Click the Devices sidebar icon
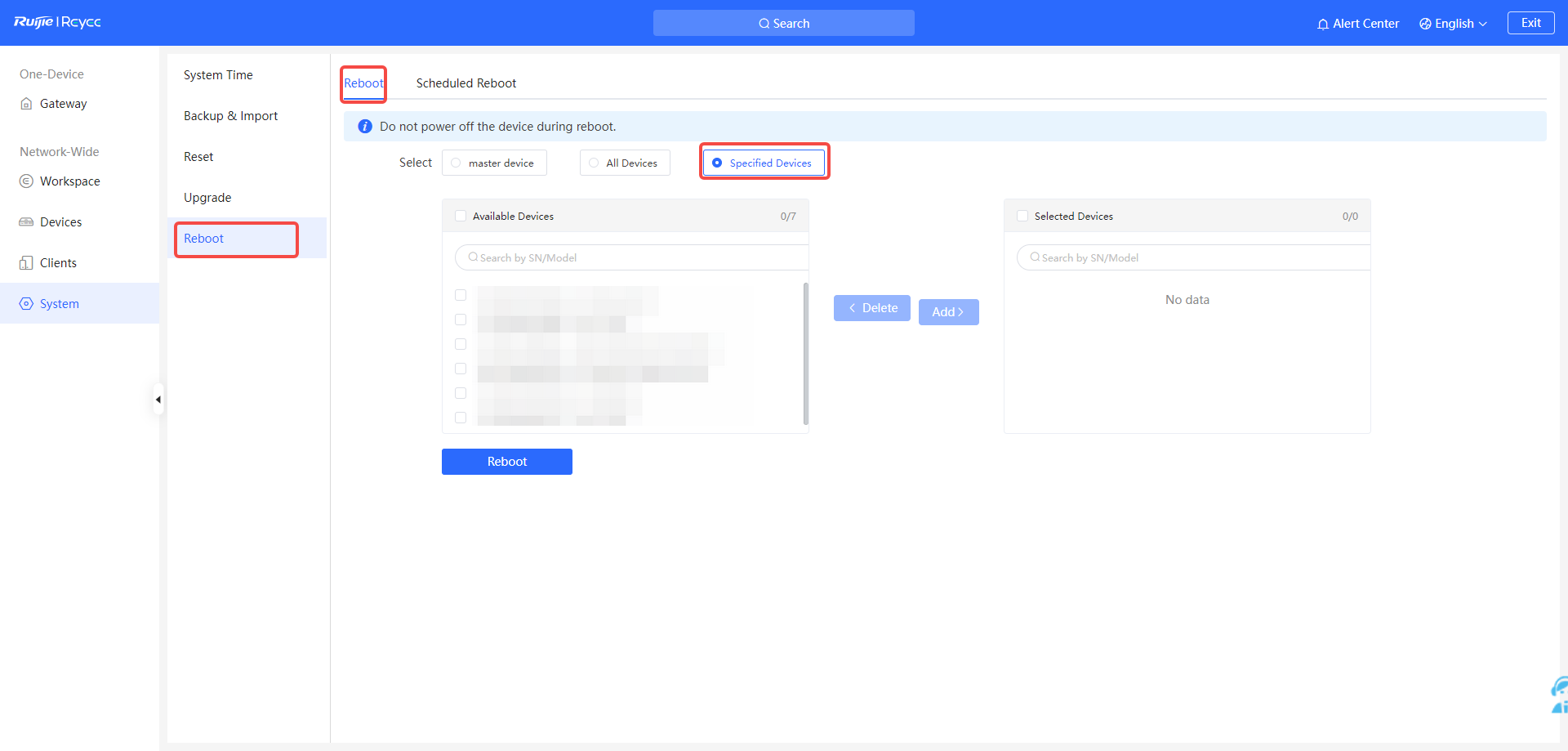The width and height of the screenshot is (1568, 751). point(26,222)
